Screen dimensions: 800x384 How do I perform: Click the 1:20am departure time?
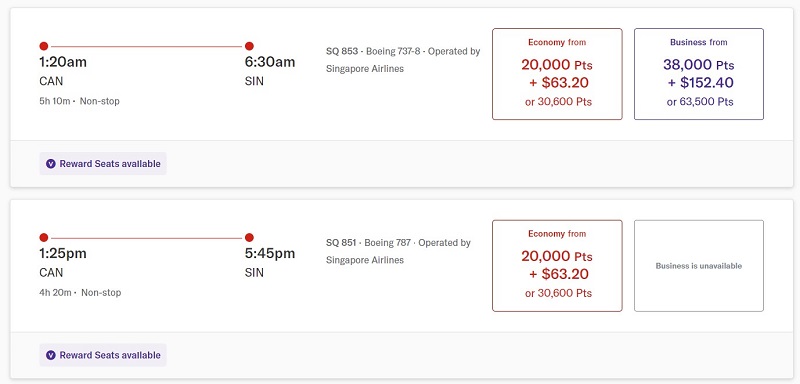[x=63, y=62]
